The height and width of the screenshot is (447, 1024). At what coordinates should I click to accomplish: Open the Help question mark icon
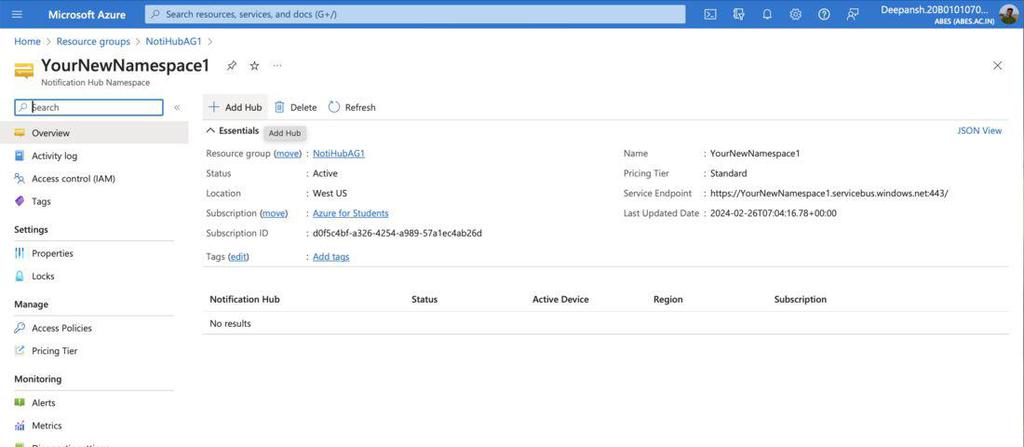tap(824, 14)
